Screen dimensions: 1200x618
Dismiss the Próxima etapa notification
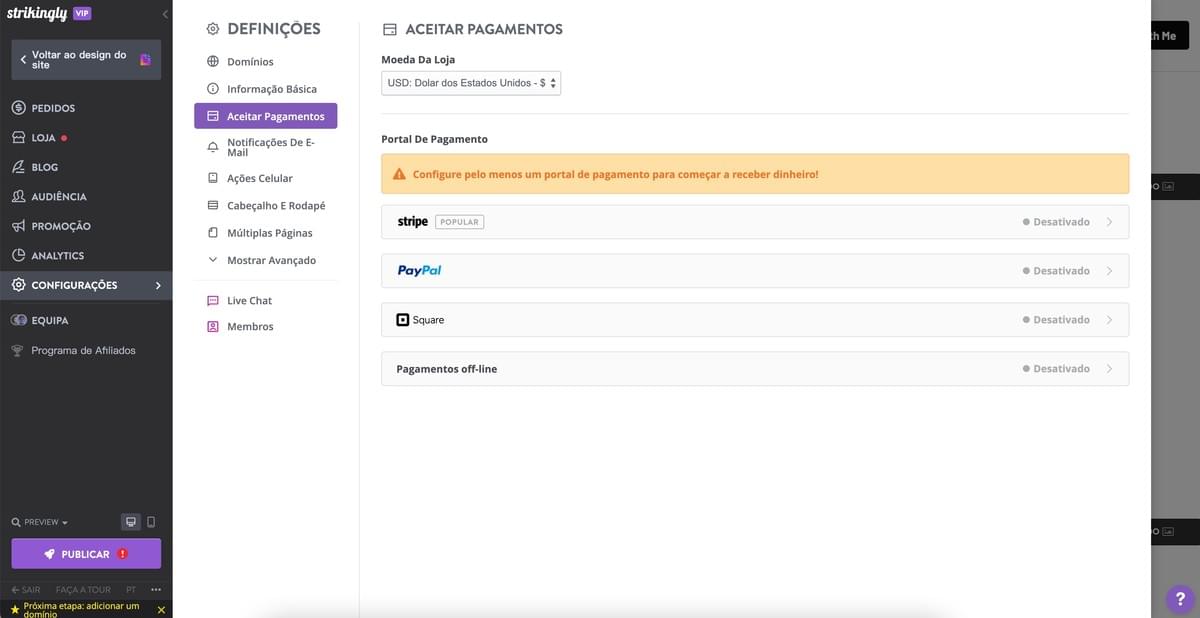coord(160,609)
